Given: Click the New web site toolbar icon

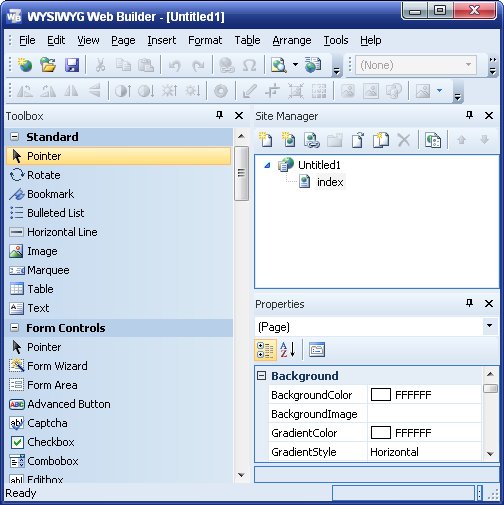Looking at the screenshot, I should point(25,65).
